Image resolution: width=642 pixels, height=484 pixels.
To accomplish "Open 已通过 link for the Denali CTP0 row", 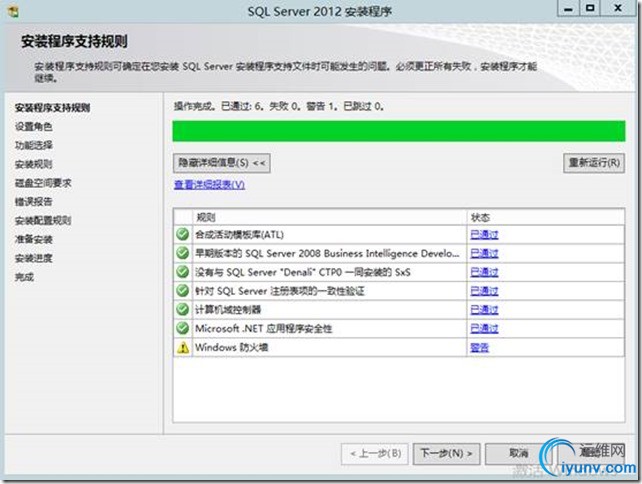I will [484, 272].
